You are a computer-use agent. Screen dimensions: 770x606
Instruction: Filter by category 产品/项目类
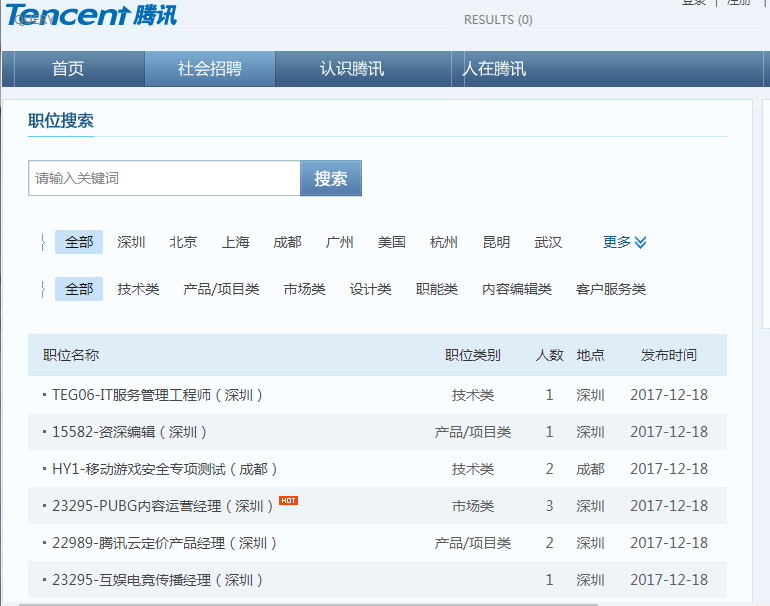[x=221, y=289]
